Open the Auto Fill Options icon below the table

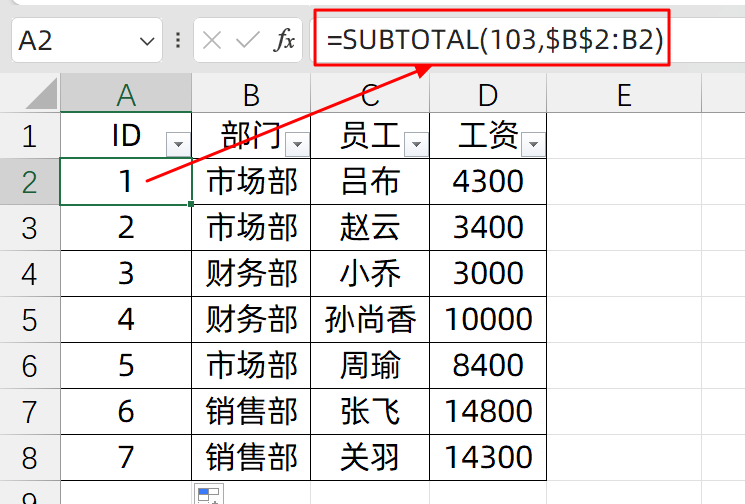209,494
